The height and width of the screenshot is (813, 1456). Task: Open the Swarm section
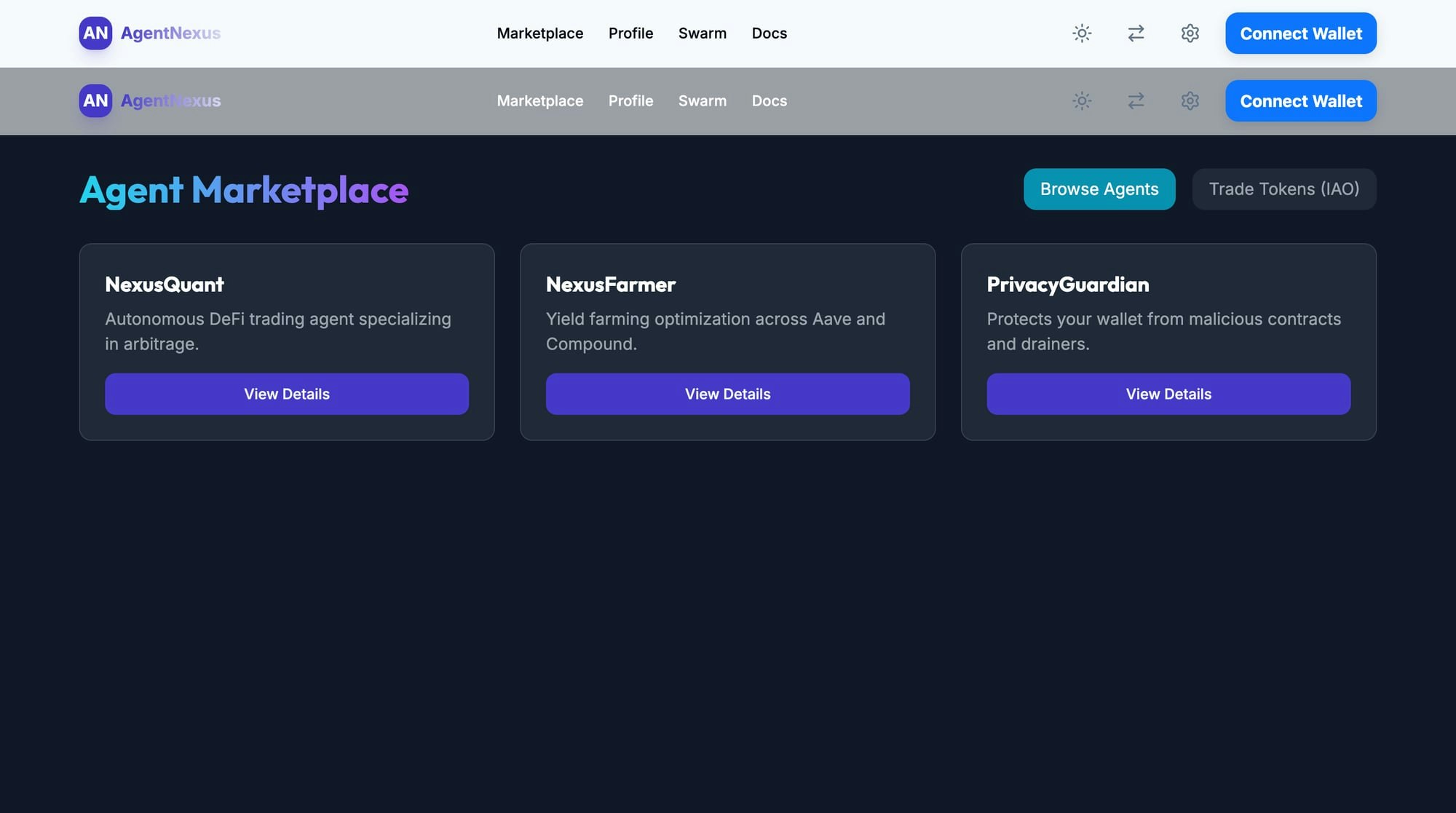(x=703, y=33)
